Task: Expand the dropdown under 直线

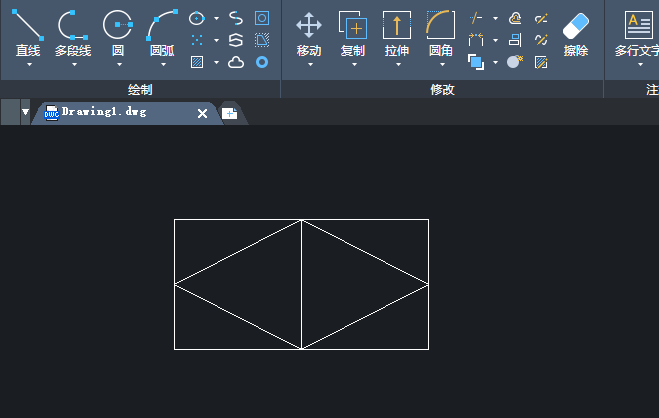Action: [x=29, y=64]
